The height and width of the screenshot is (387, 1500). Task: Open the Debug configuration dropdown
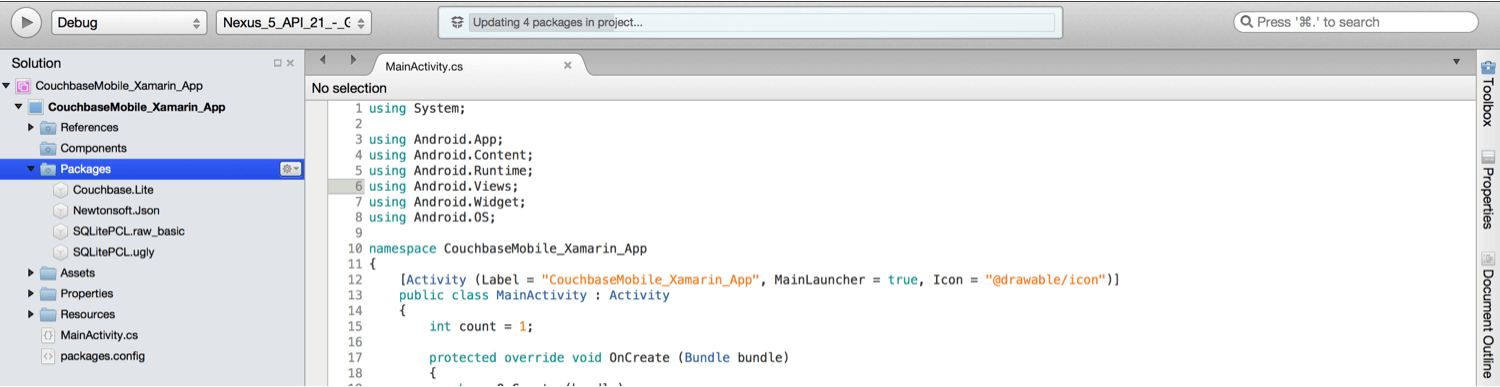(129, 22)
